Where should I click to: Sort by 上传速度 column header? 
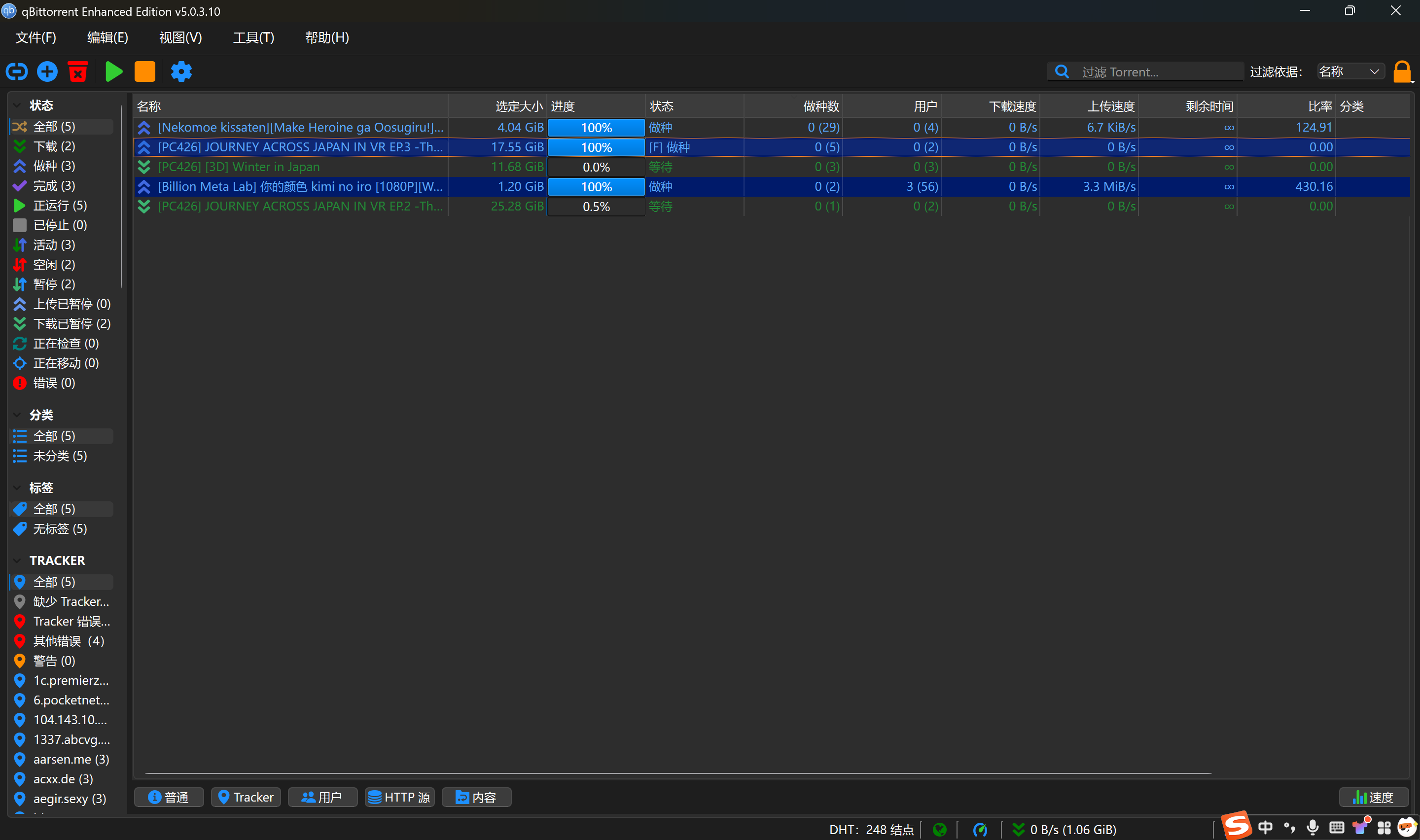click(1089, 106)
